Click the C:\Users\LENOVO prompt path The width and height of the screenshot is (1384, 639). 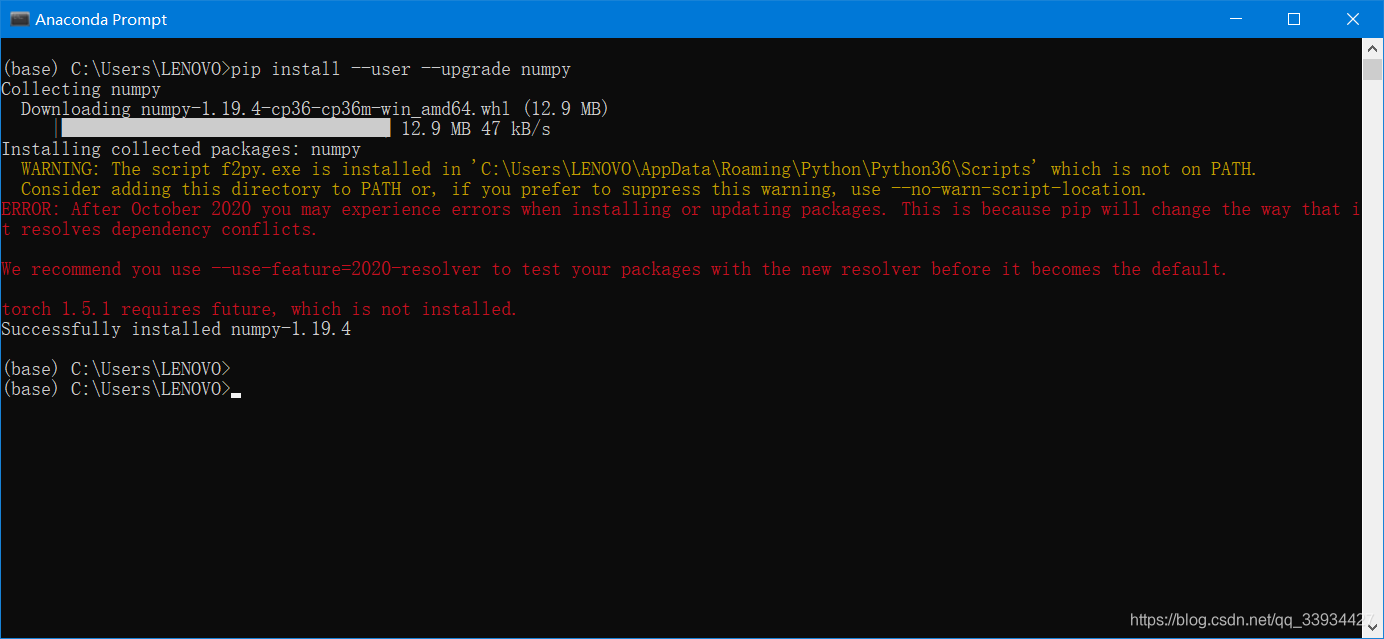(x=146, y=68)
